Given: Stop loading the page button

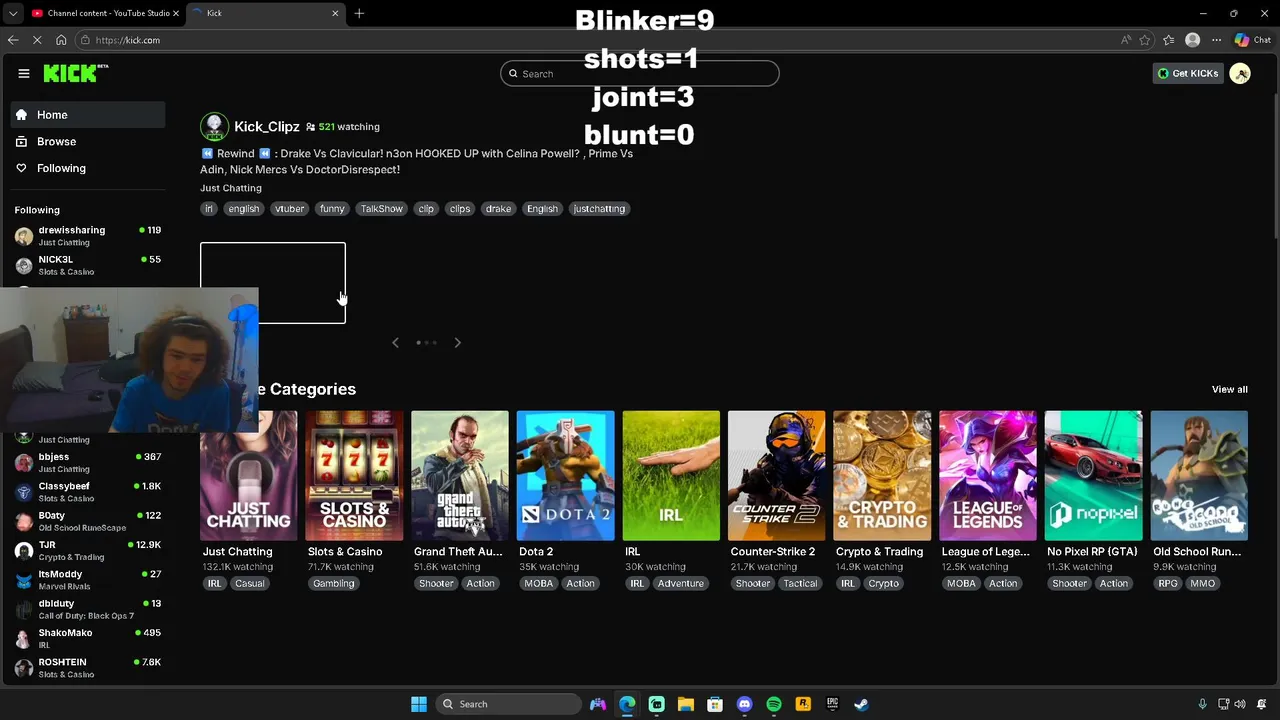Looking at the screenshot, I should (x=37, y=40).
